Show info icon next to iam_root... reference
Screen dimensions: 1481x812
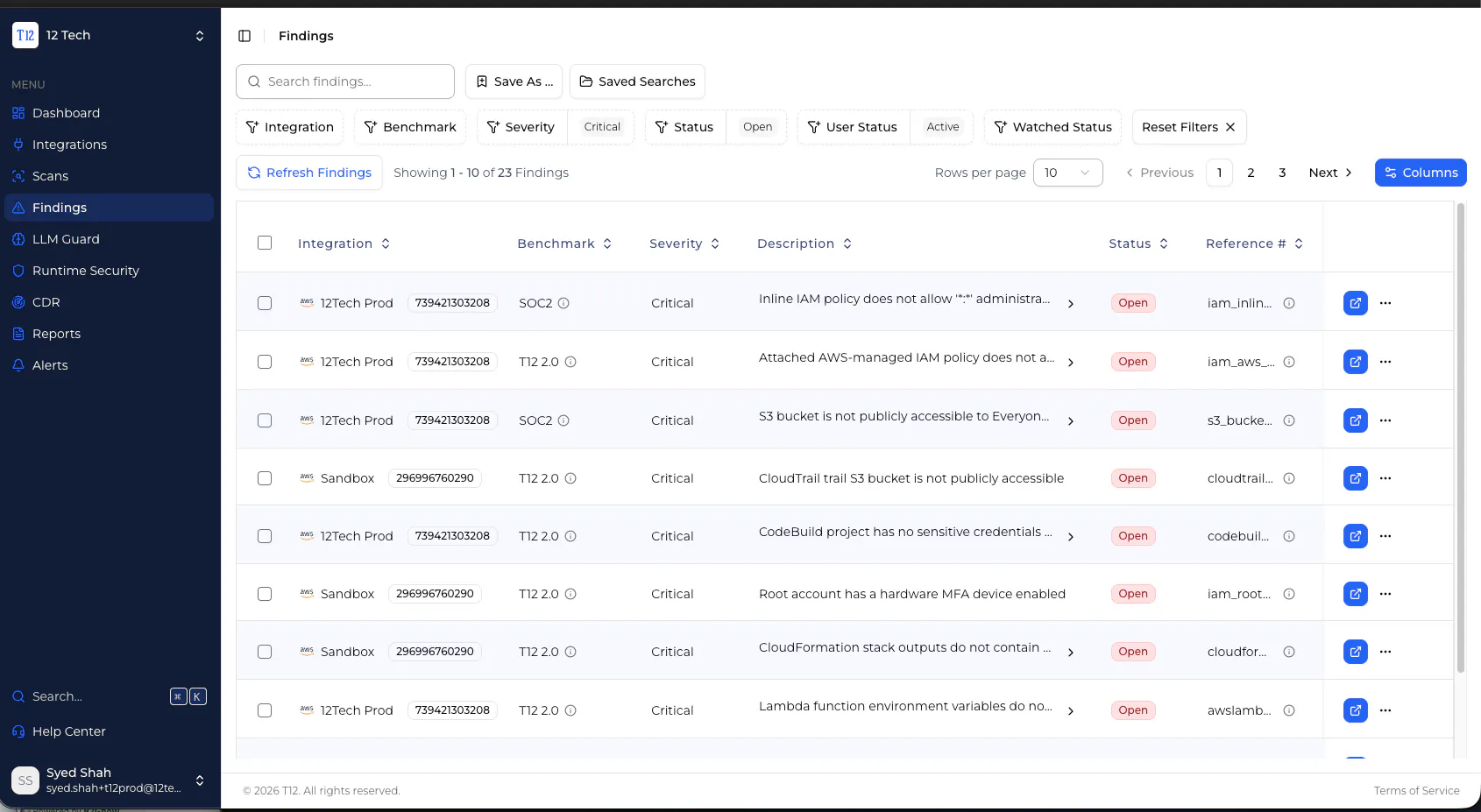click(x=1289, y=594)
